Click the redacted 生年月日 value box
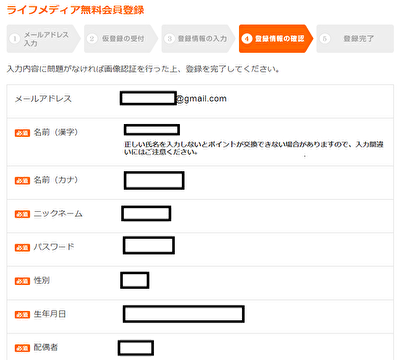 tap(184, 314)
